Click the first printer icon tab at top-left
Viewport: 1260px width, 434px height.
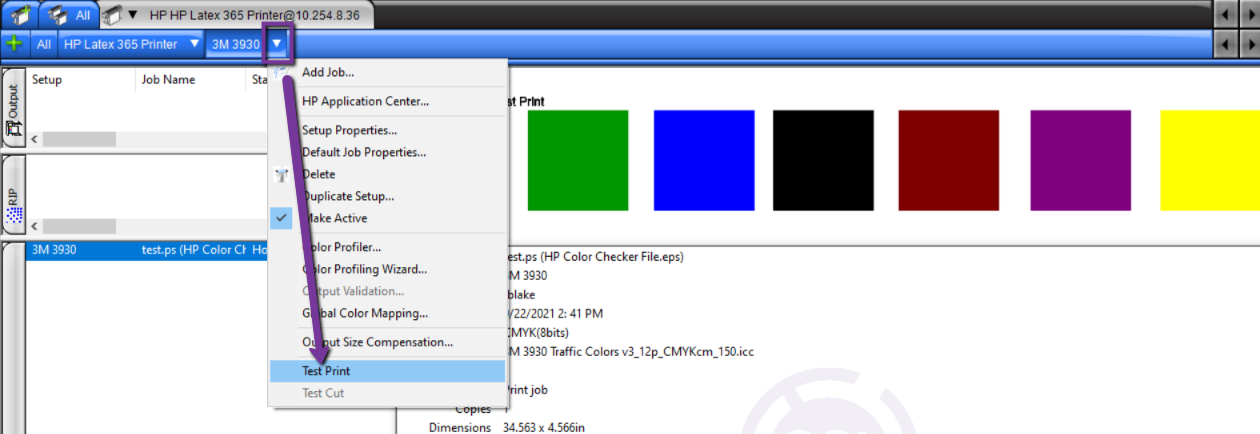18,15
